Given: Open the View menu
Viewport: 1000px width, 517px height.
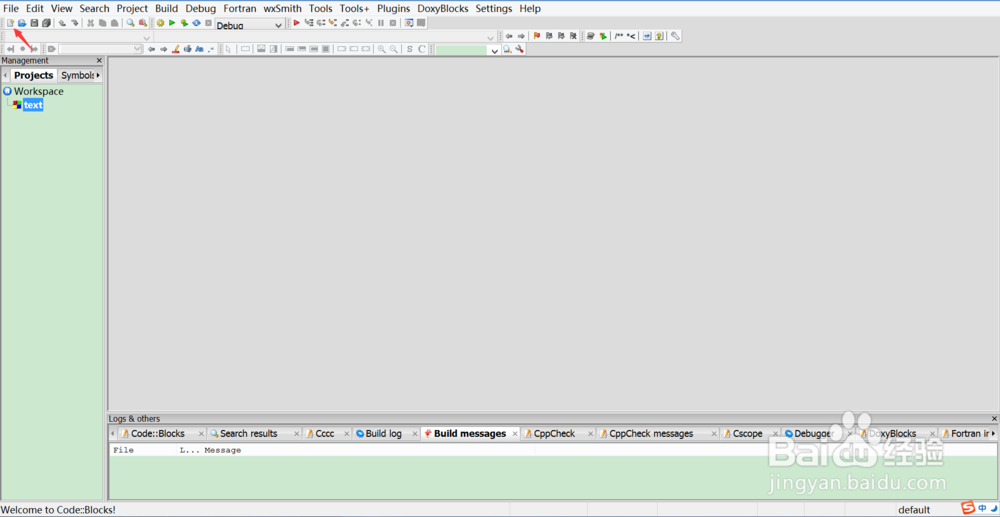Looking at the screenshot, I should click(62, 8).
